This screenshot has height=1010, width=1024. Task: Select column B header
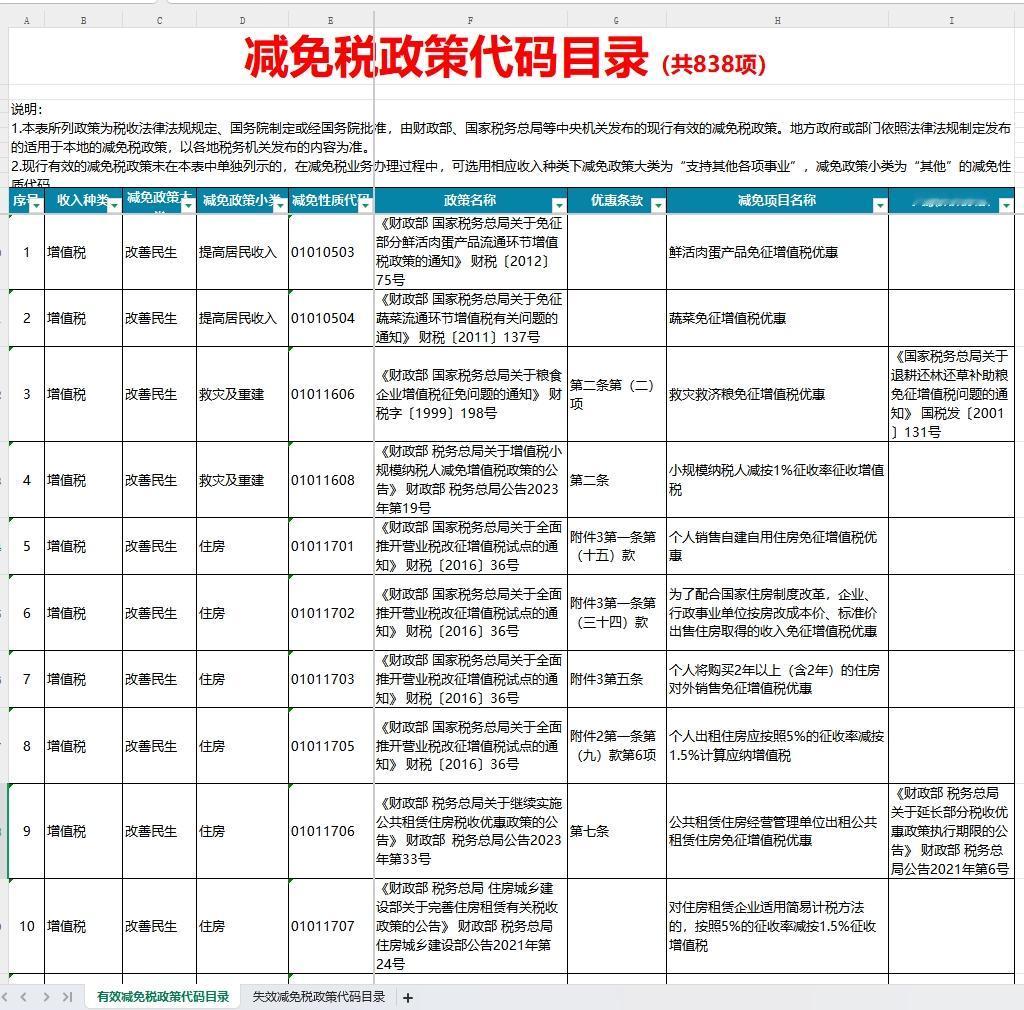coord(84,20)
